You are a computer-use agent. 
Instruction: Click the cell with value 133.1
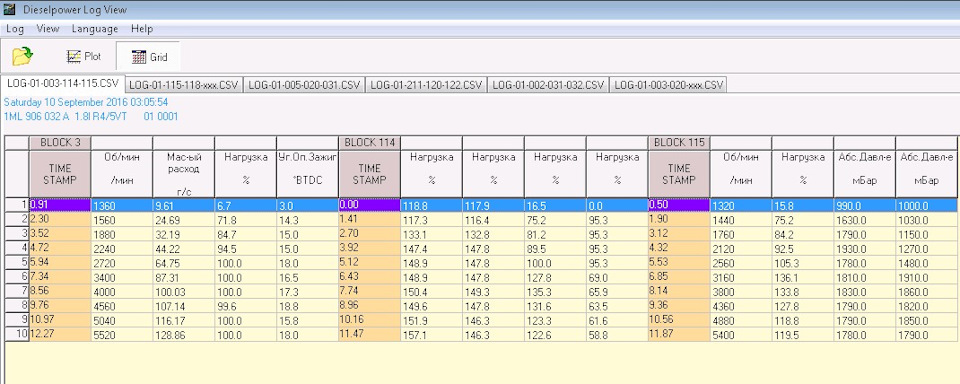(x=431, y=234)
